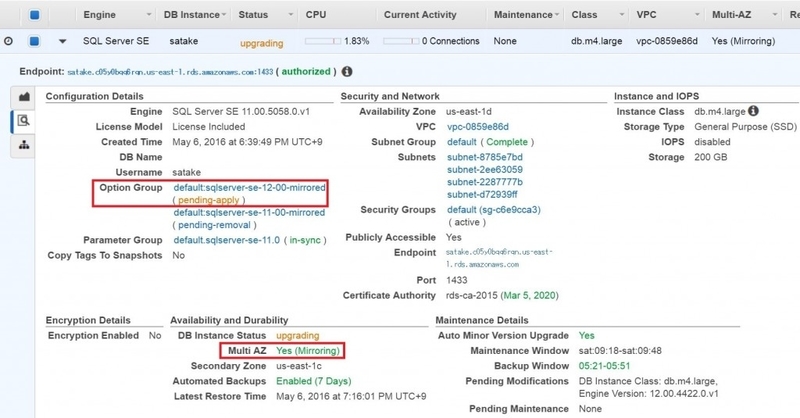
Task: Click the upgrading status in satake row
Action: (261, 43)
